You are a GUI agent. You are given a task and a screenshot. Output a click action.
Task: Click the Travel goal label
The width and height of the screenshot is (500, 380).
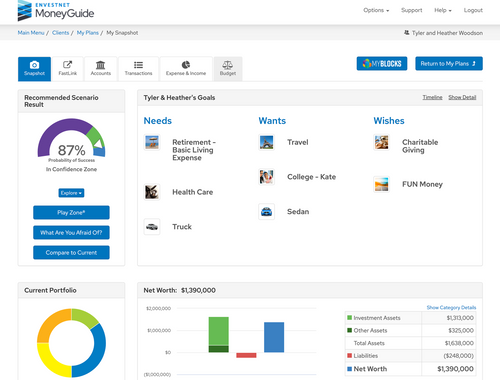click(x=298, y=142)
